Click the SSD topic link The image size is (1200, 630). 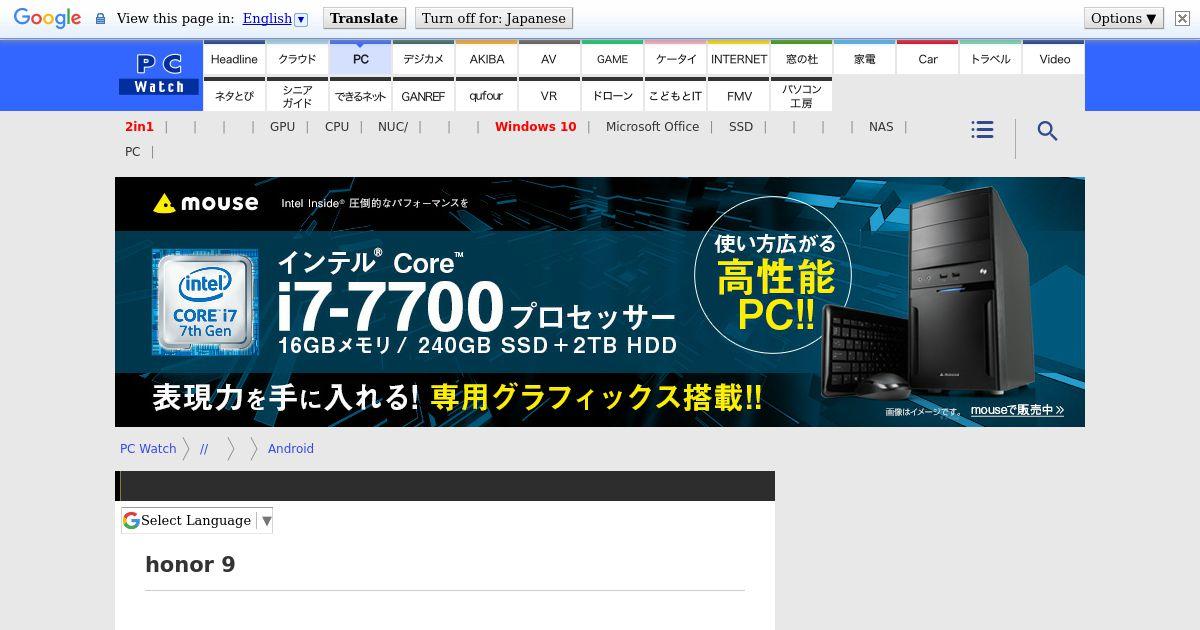tap(741, 126)
